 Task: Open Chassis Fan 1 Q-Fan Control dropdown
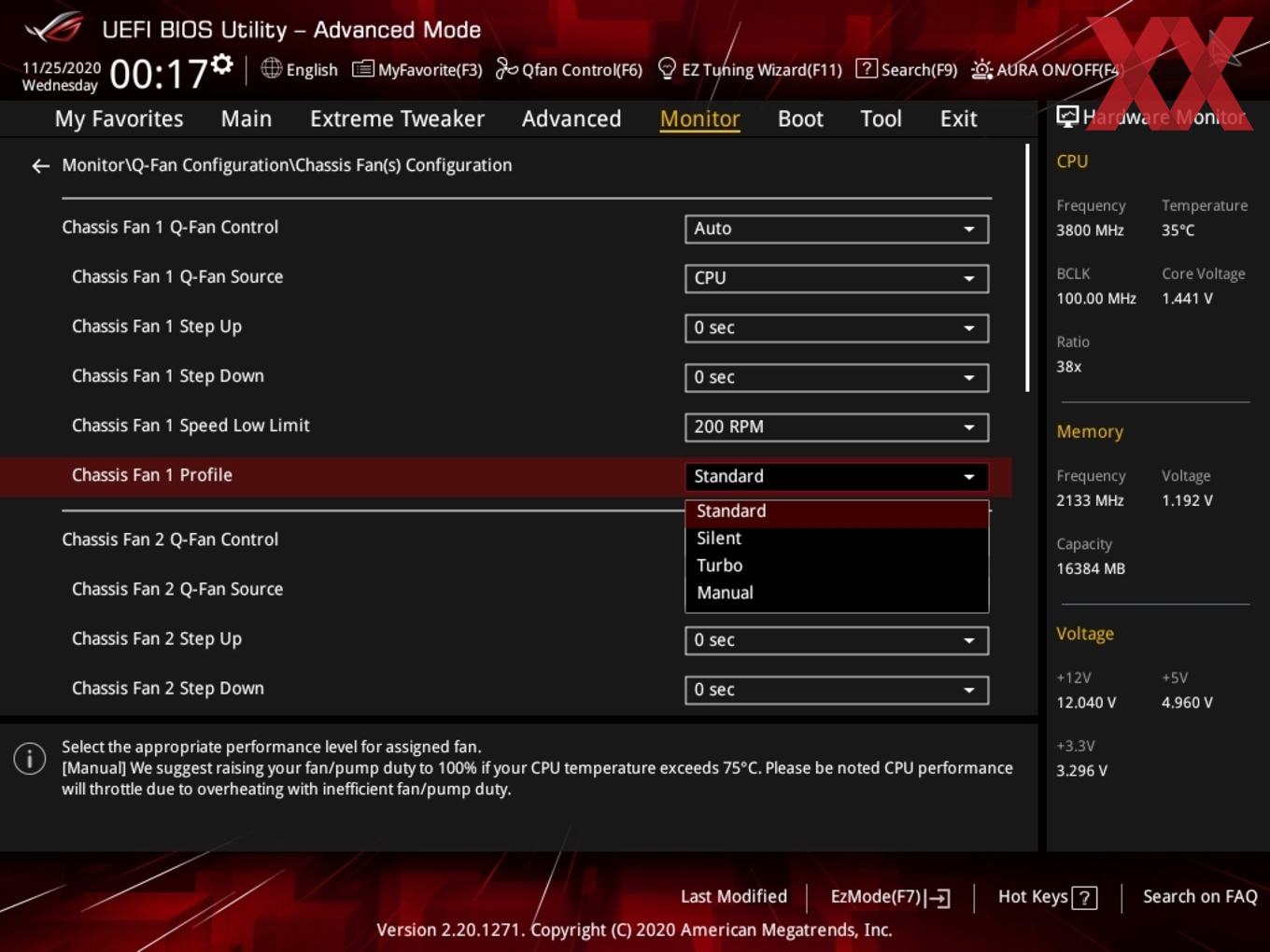click(837, 229)
